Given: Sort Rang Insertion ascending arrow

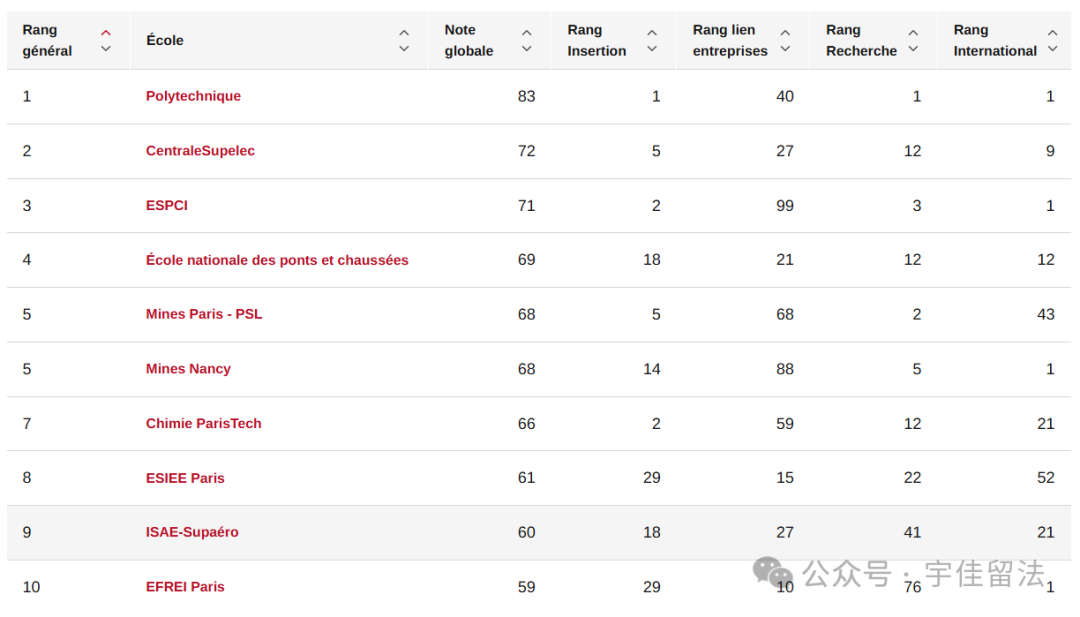Looking at the screenshot, I should click(652, 32).
